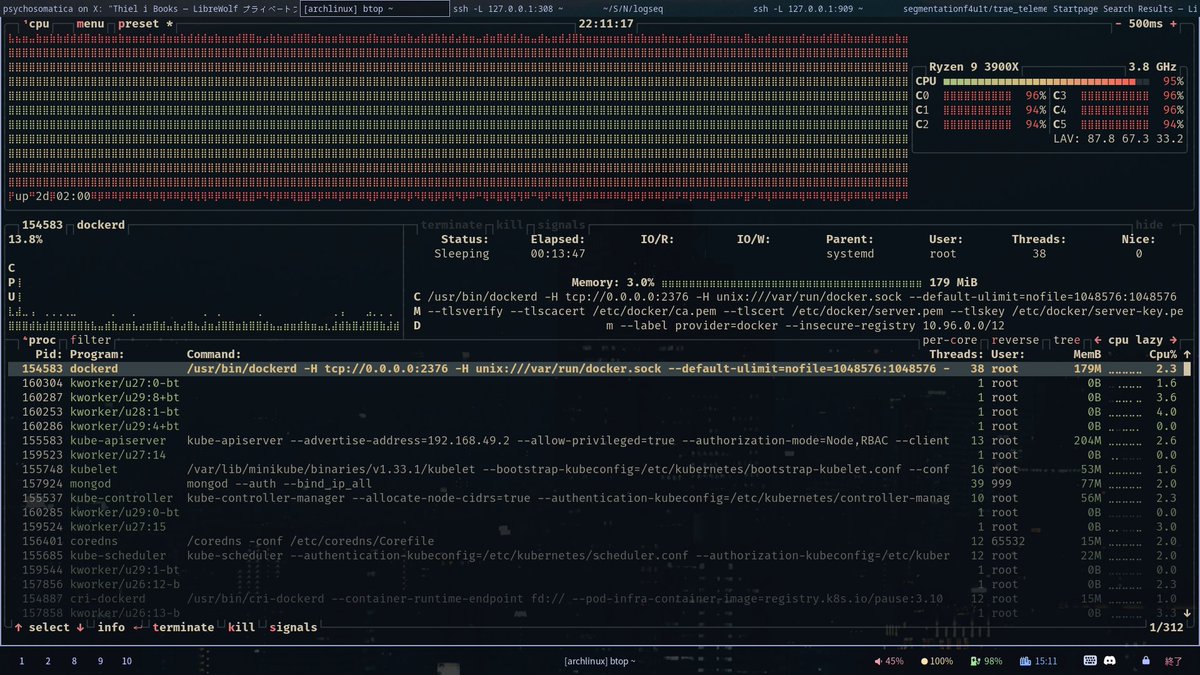This screenshot has height=675, width=1200.
Task: Click signals in the bottom bar
Action: (x=293, y=627)
